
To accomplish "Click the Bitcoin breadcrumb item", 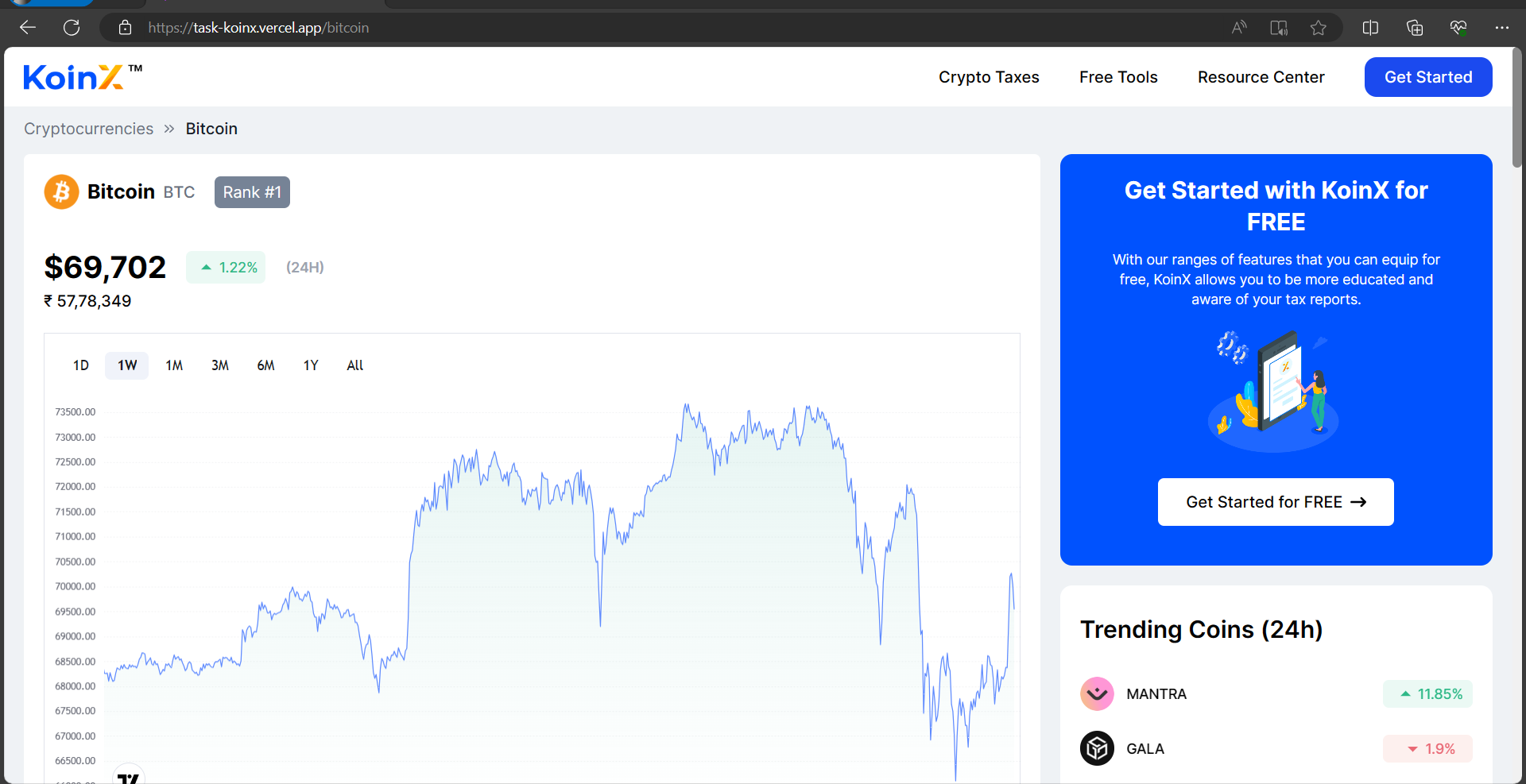I will pos(211,129).
